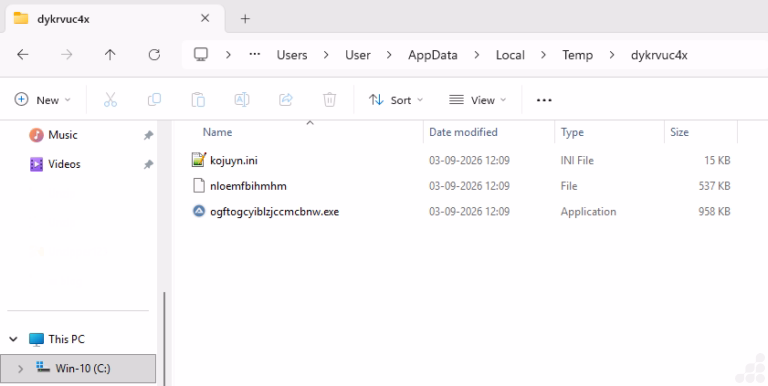Click the 958 KB size cell
Viewport: 768px width, 386px height.
click(x=714, y=212)
